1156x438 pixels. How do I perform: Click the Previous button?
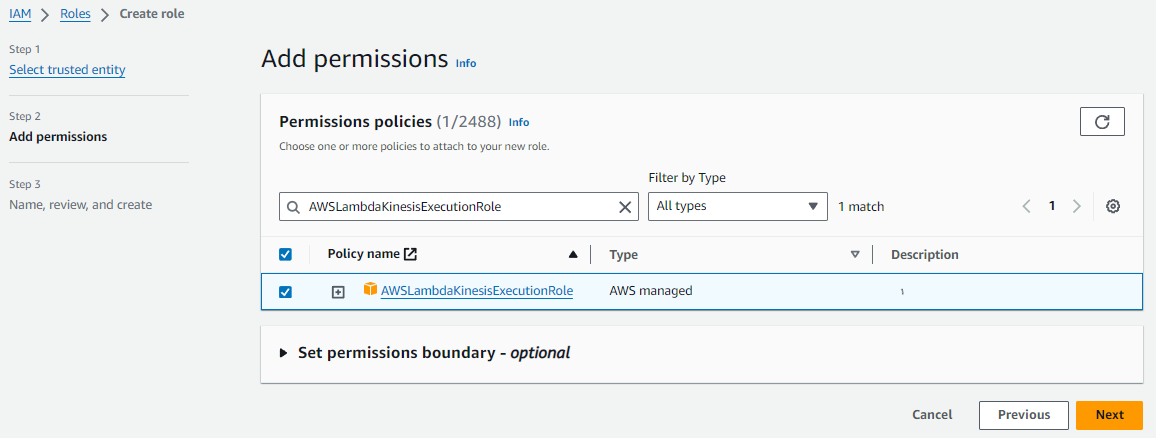[1024, 415]
